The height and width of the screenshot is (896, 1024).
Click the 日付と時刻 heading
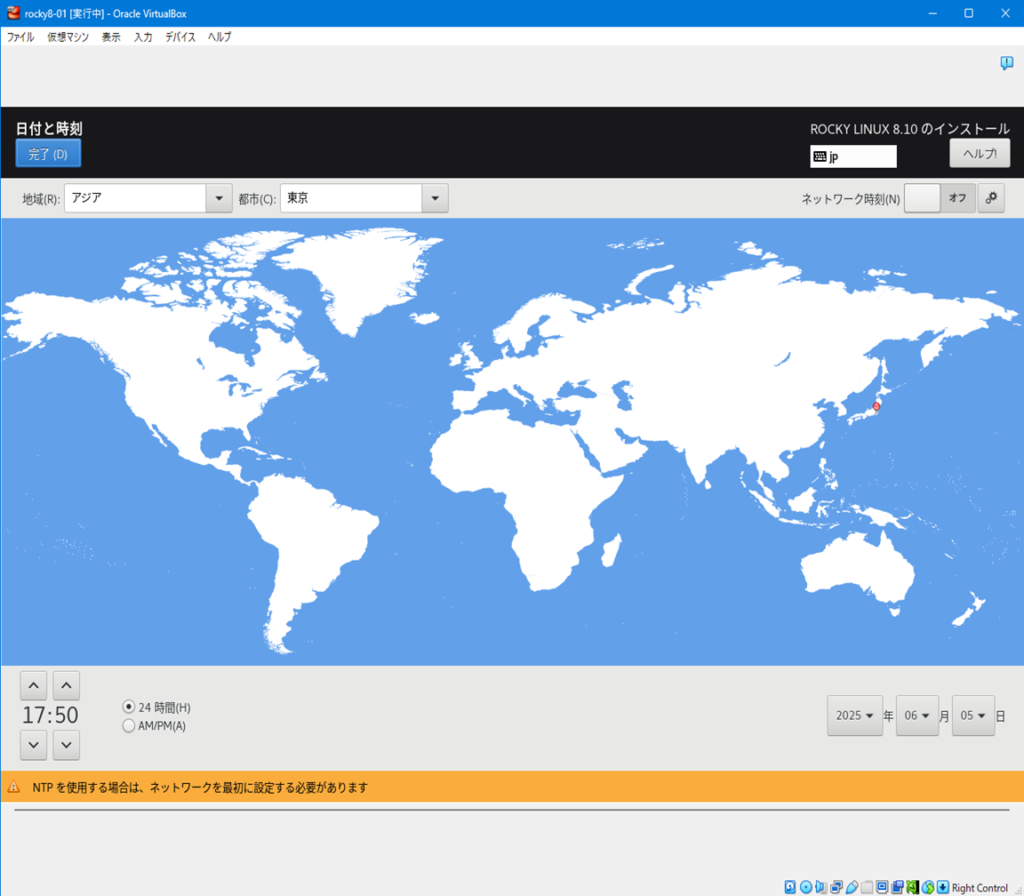[x=49, y=129]
